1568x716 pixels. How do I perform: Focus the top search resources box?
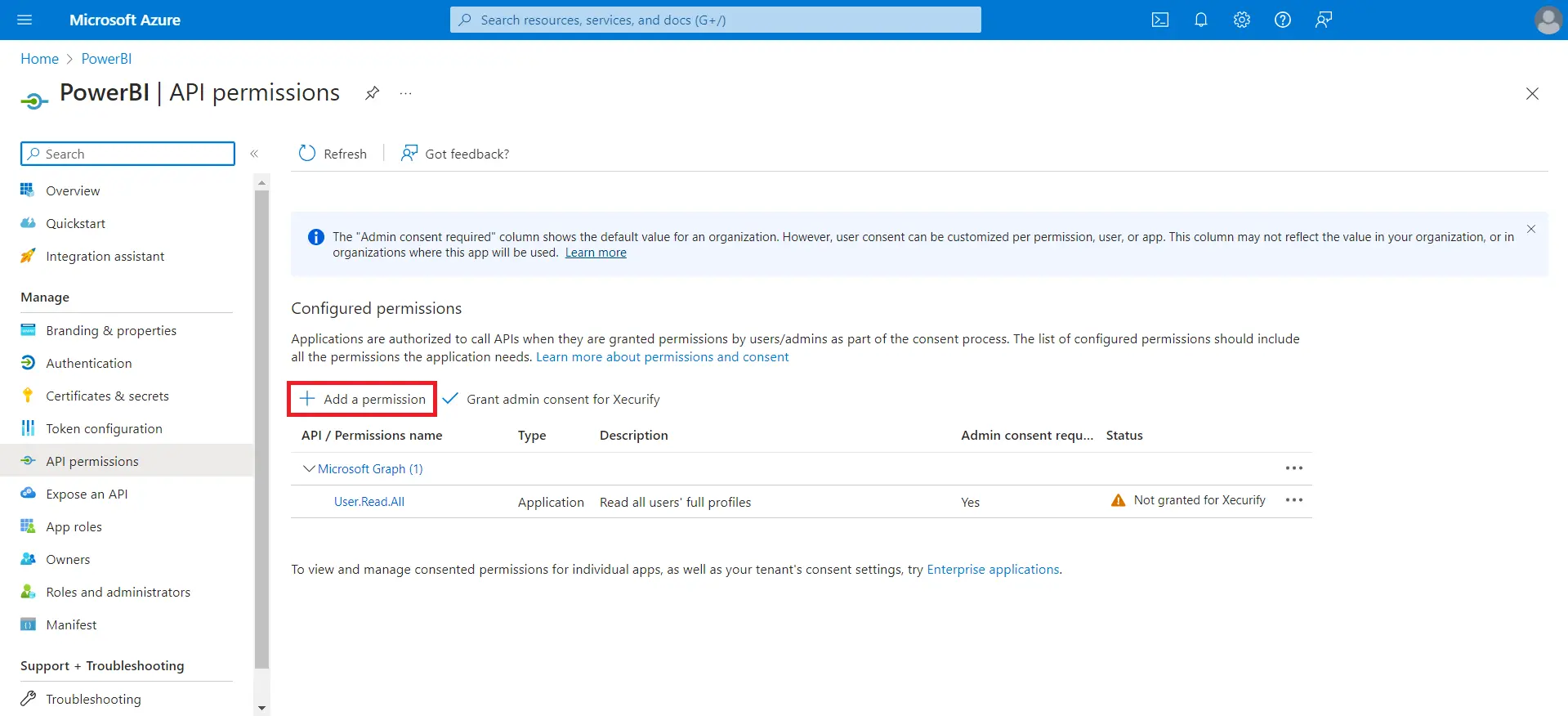coord(716,20)
